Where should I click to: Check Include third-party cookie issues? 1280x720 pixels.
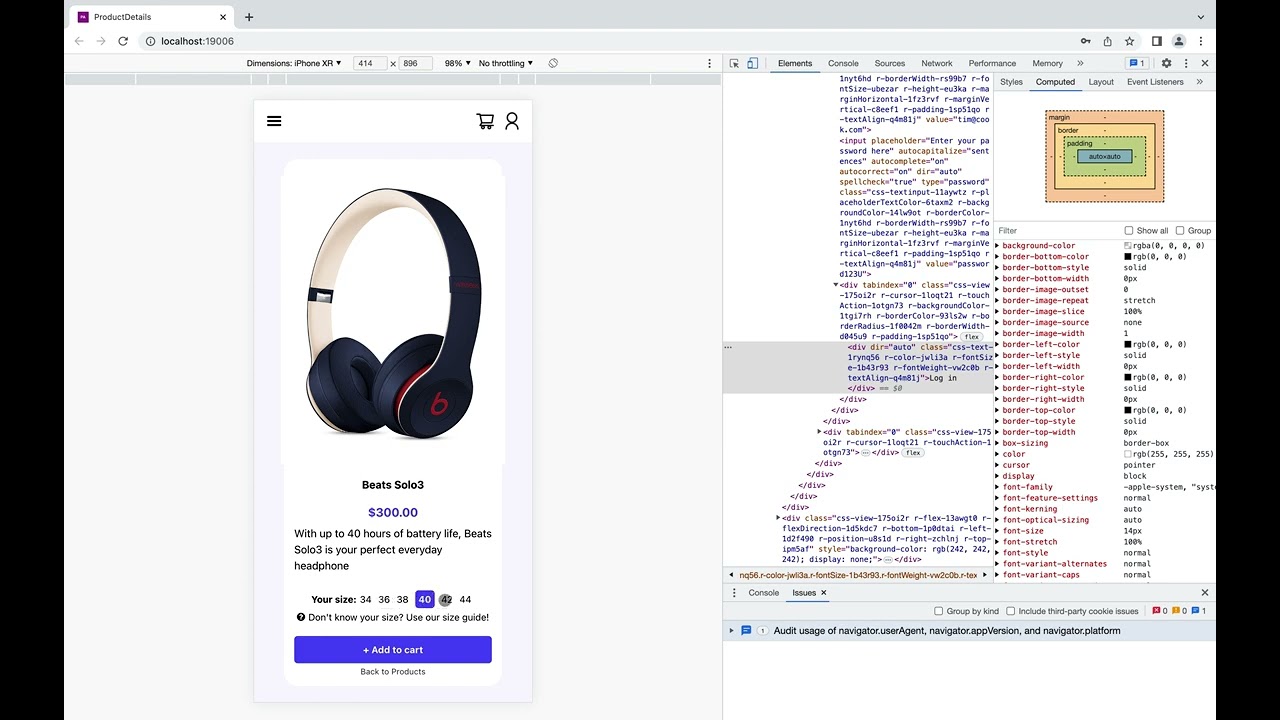(x=1011, y=611)
